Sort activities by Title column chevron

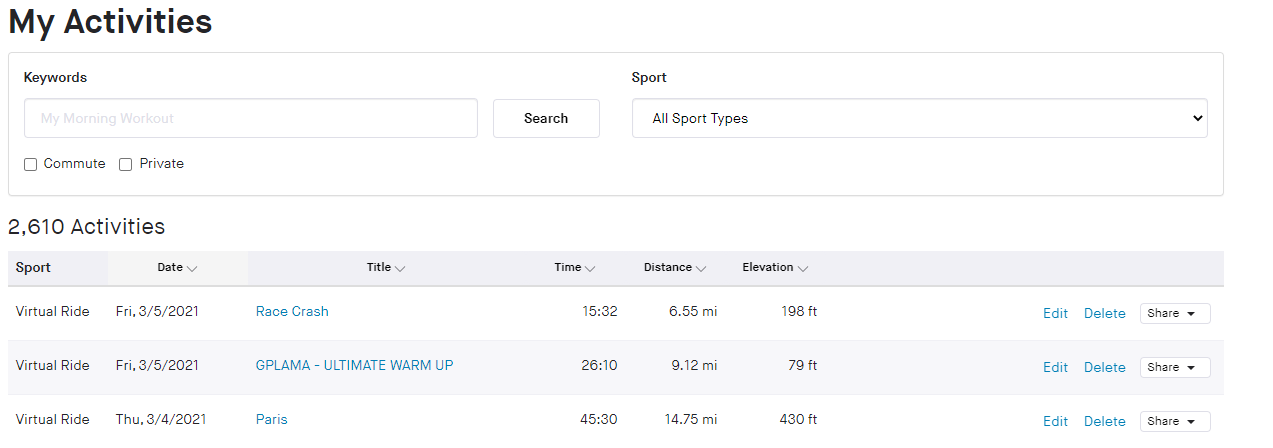pyautogui.click(x=400, y=268)
